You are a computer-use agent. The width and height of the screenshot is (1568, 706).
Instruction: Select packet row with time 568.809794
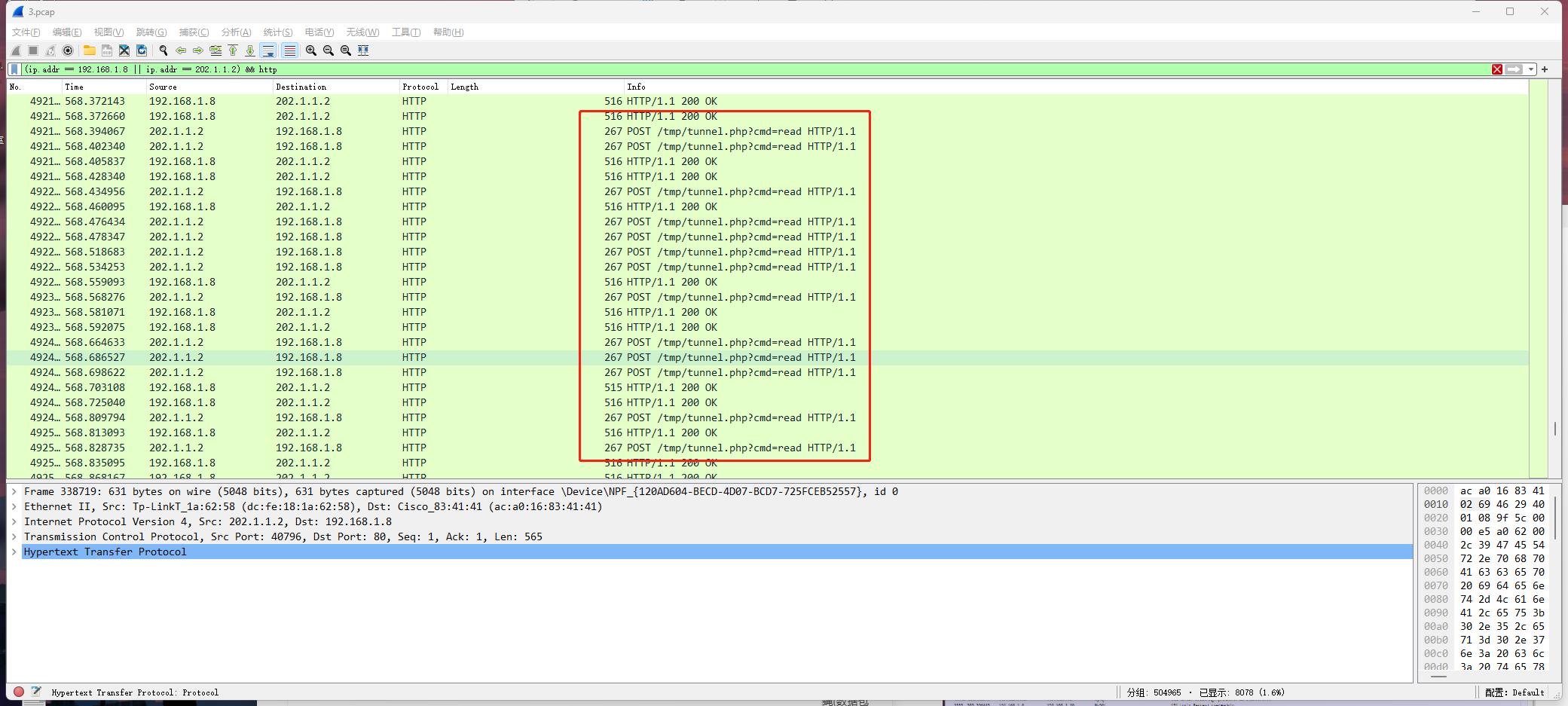(768, 417)
